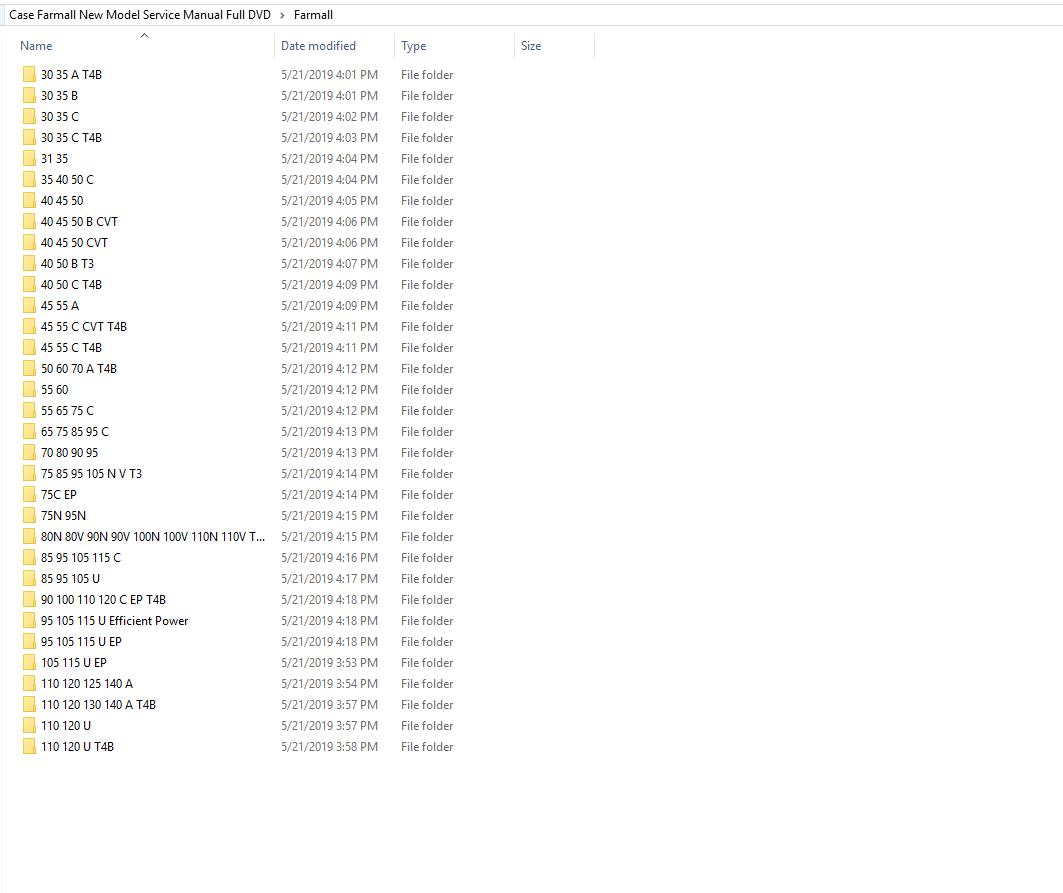Screen dimensions: 1063x893
Task: Click the folder icon for 50 60 70 A T4B
Action: pos(28,369)
